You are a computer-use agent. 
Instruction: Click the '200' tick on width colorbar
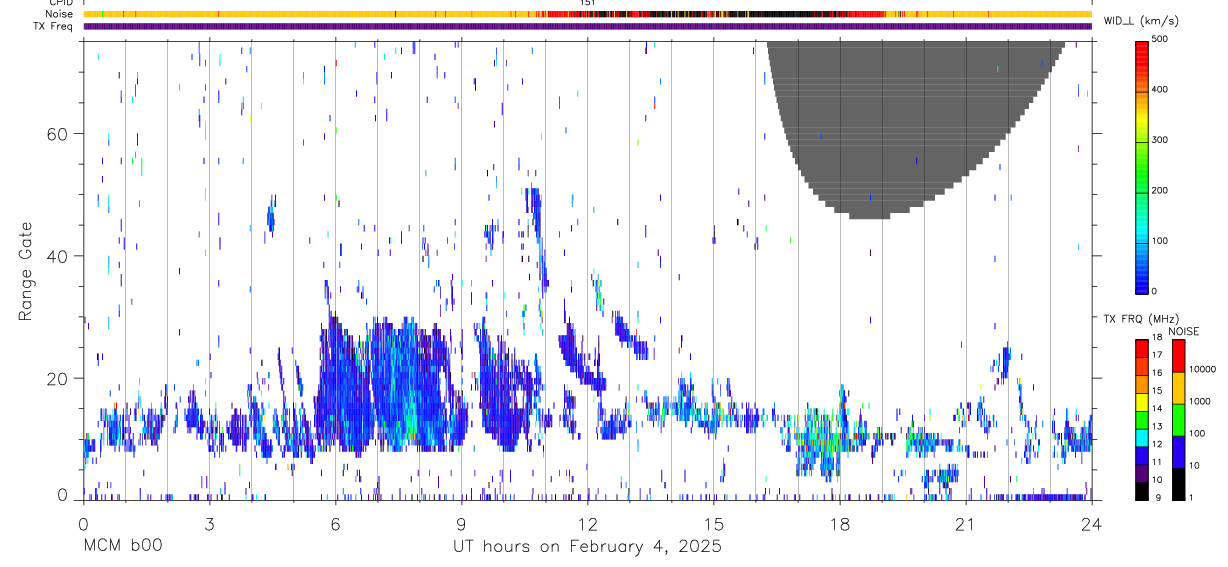coord(1161,191)
